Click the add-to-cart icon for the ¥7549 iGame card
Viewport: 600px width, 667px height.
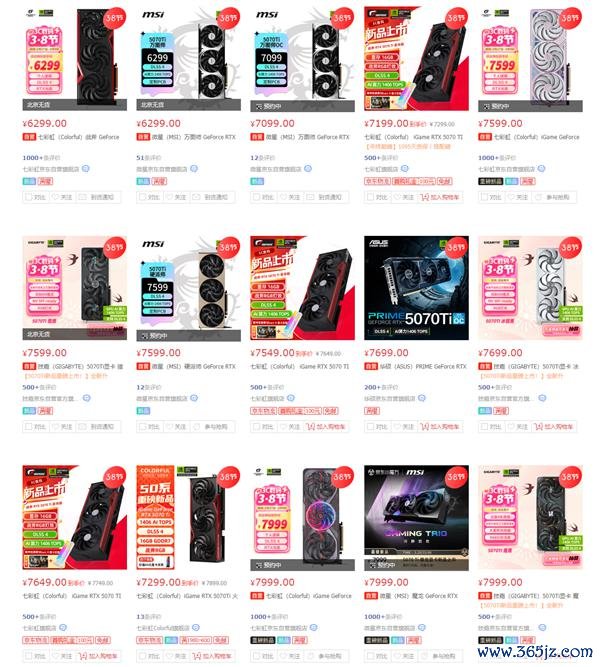pyautogui.click(x=311, y=427)
